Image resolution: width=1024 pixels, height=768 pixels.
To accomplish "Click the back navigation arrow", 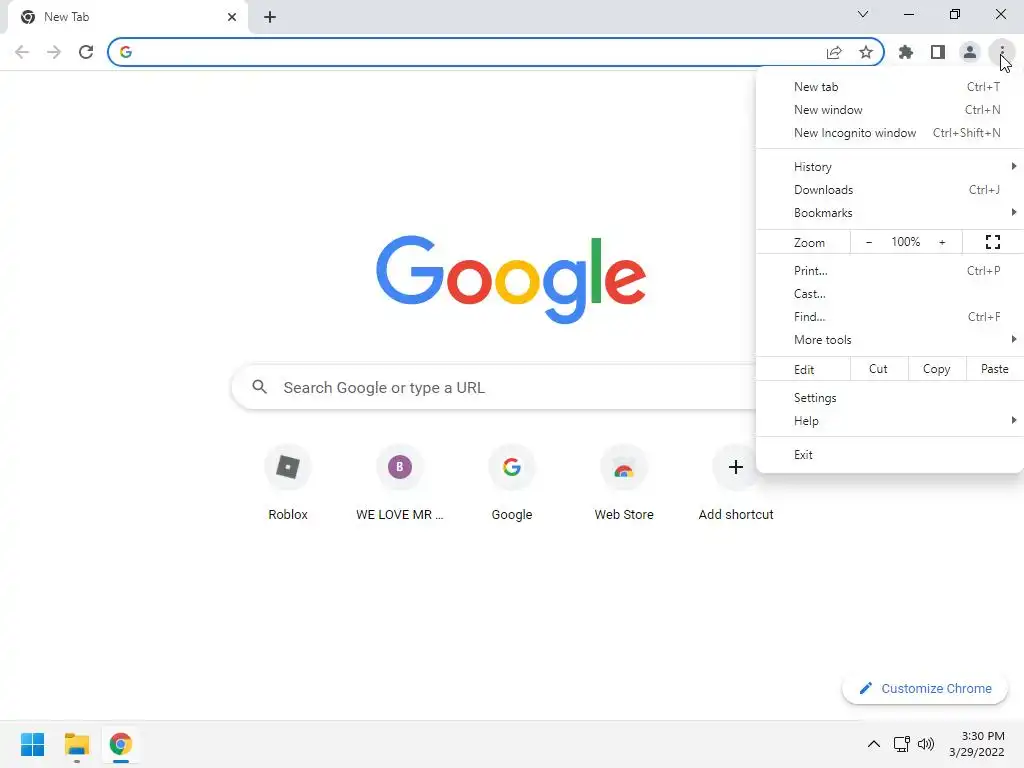I will (22, 52).
